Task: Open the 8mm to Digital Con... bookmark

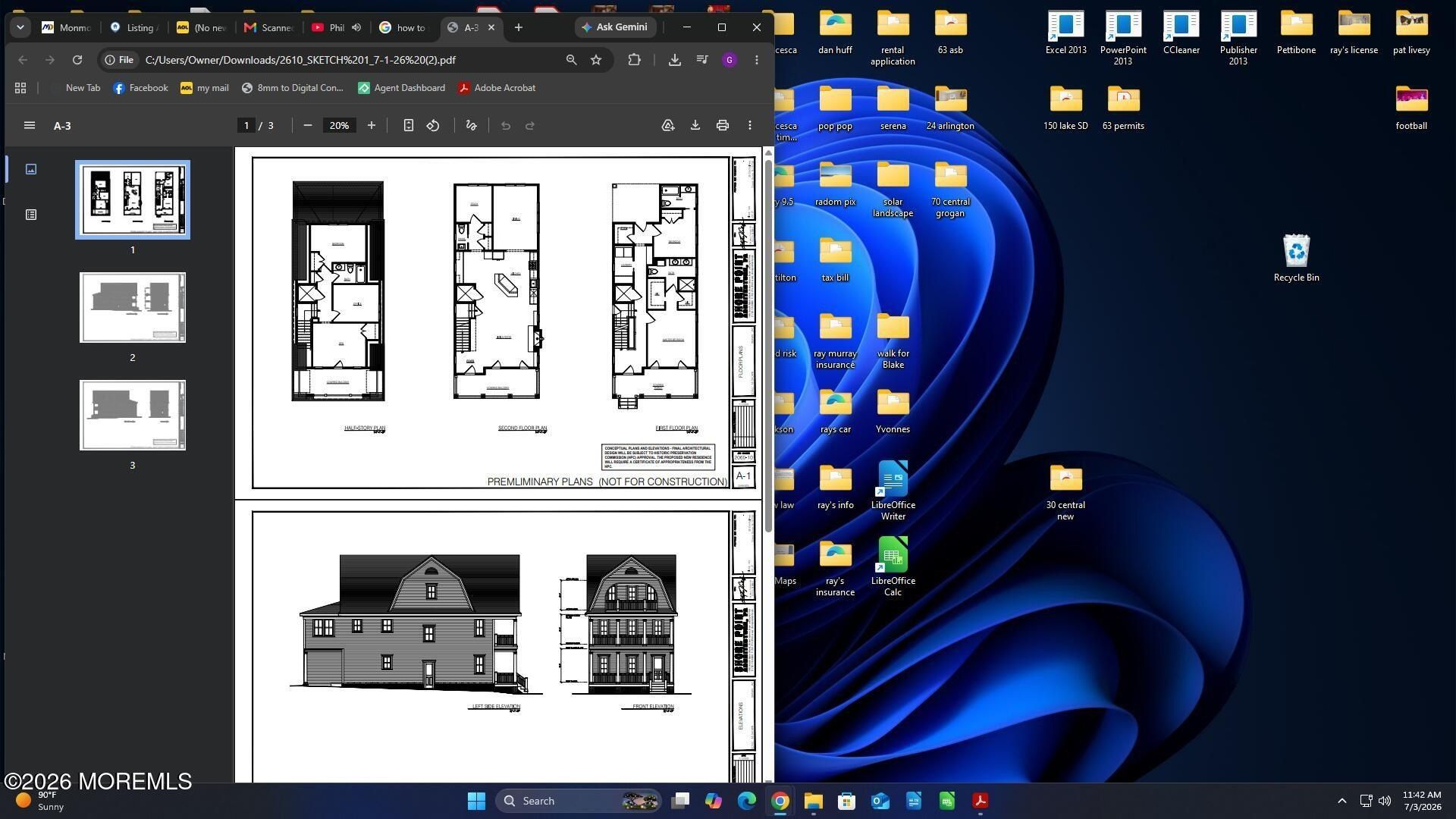Action: (x=292, y=88)
